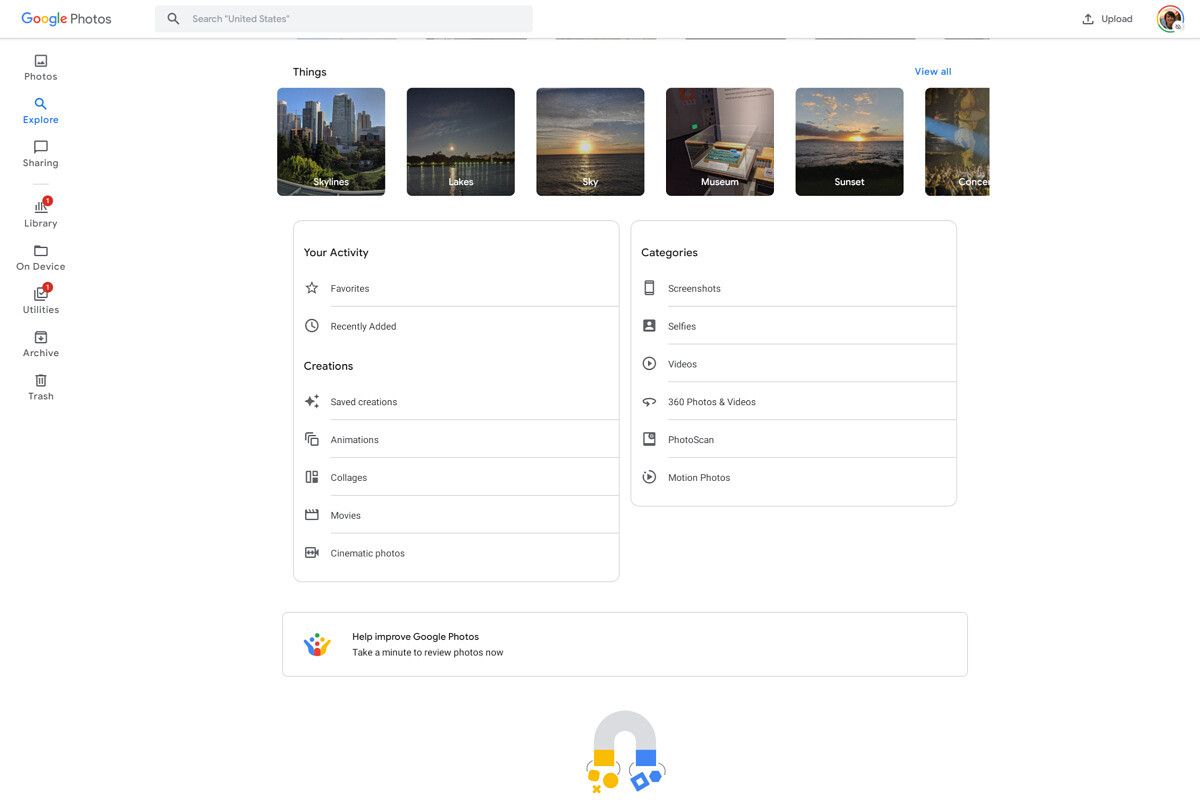
Task: View Favorites under Your Activity
Action: (x=350, y=287)
